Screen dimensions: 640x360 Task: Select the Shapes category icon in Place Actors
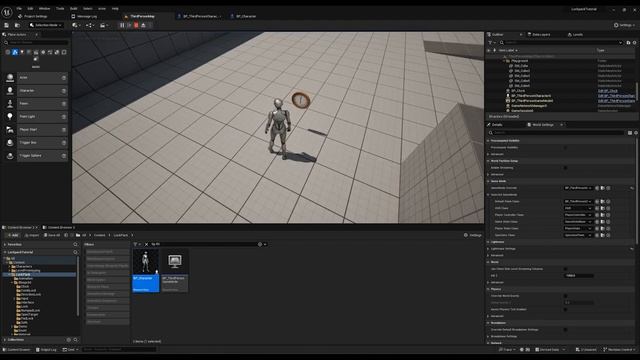click(29, 52)
